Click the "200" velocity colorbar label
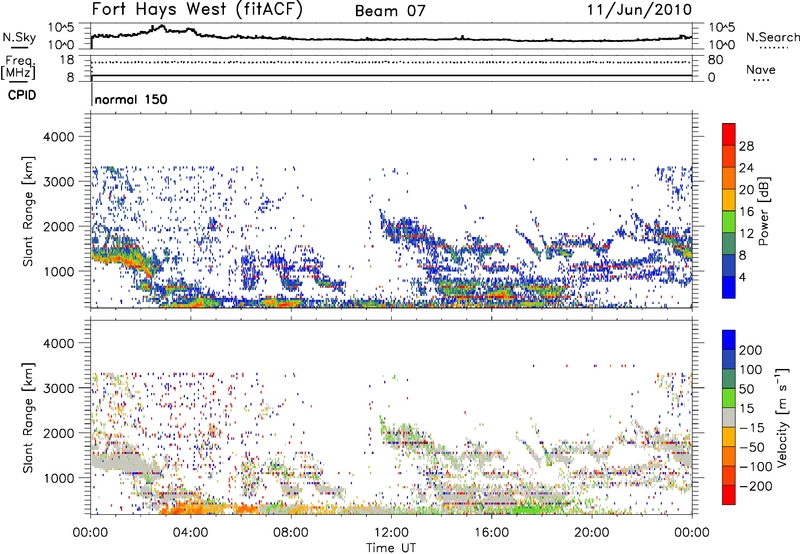 click(x=751, y=350)
